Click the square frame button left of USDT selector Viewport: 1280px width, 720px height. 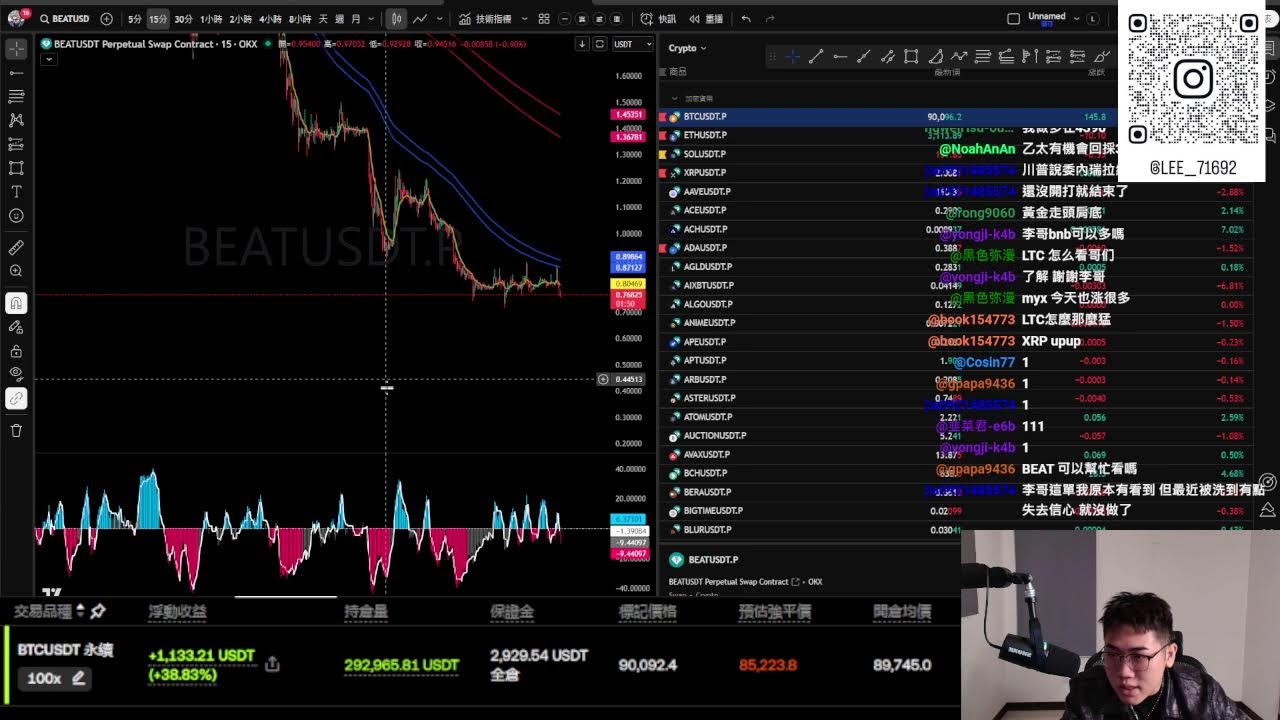coord(599,44)
